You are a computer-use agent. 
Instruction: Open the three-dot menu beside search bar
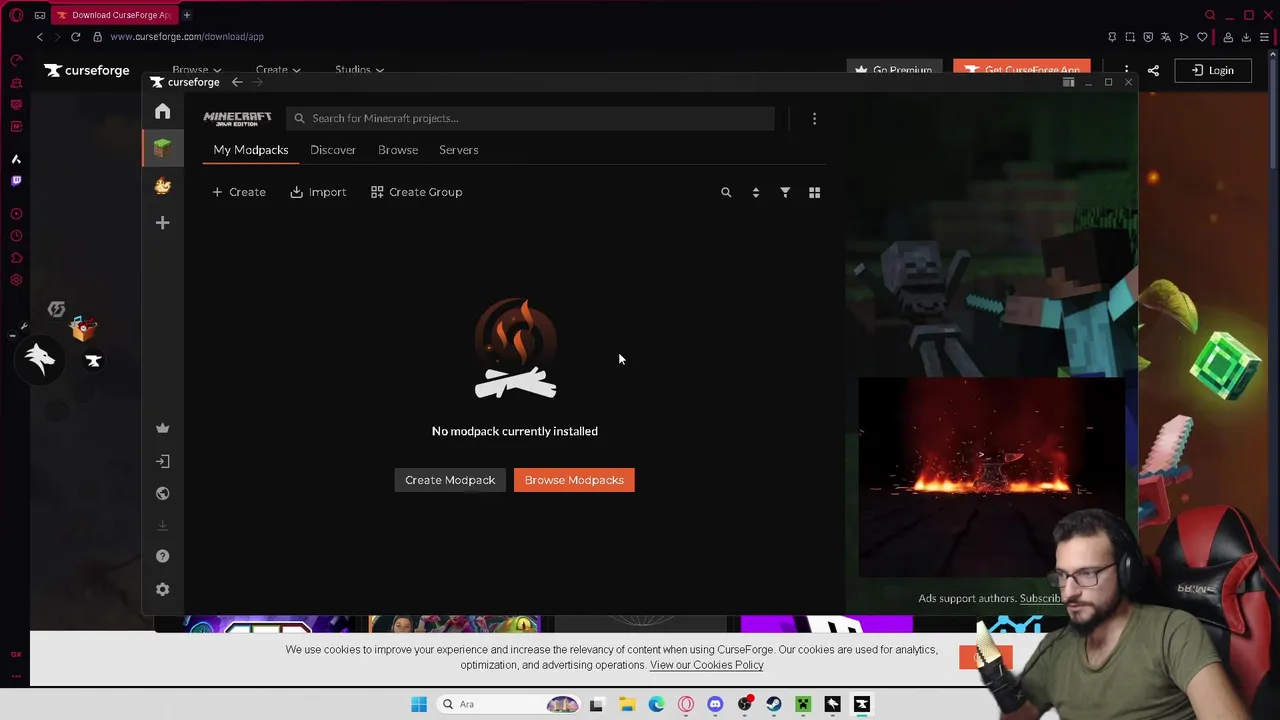click(814, 118)
